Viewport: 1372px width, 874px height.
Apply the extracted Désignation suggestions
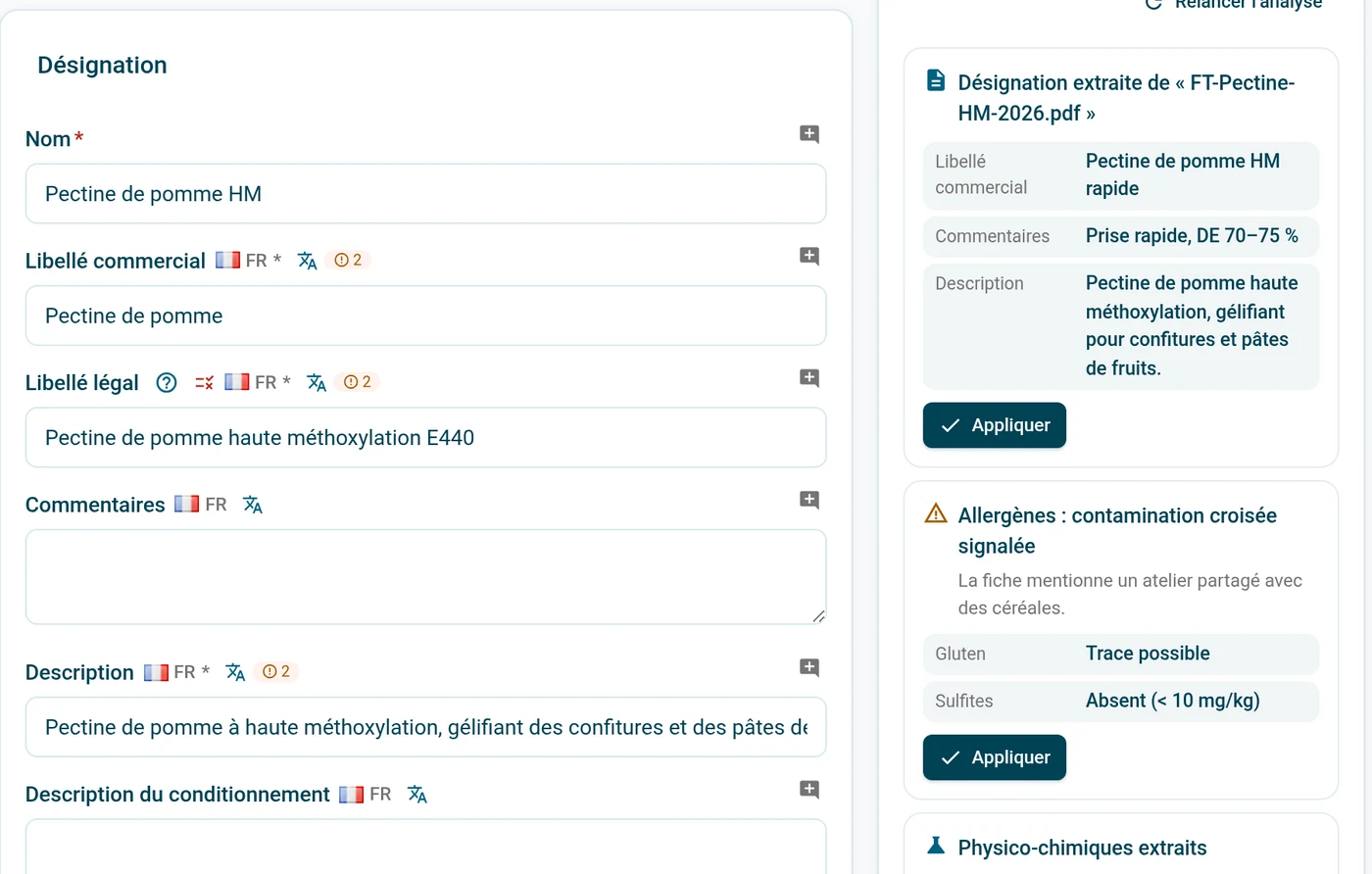click(995, 425)
